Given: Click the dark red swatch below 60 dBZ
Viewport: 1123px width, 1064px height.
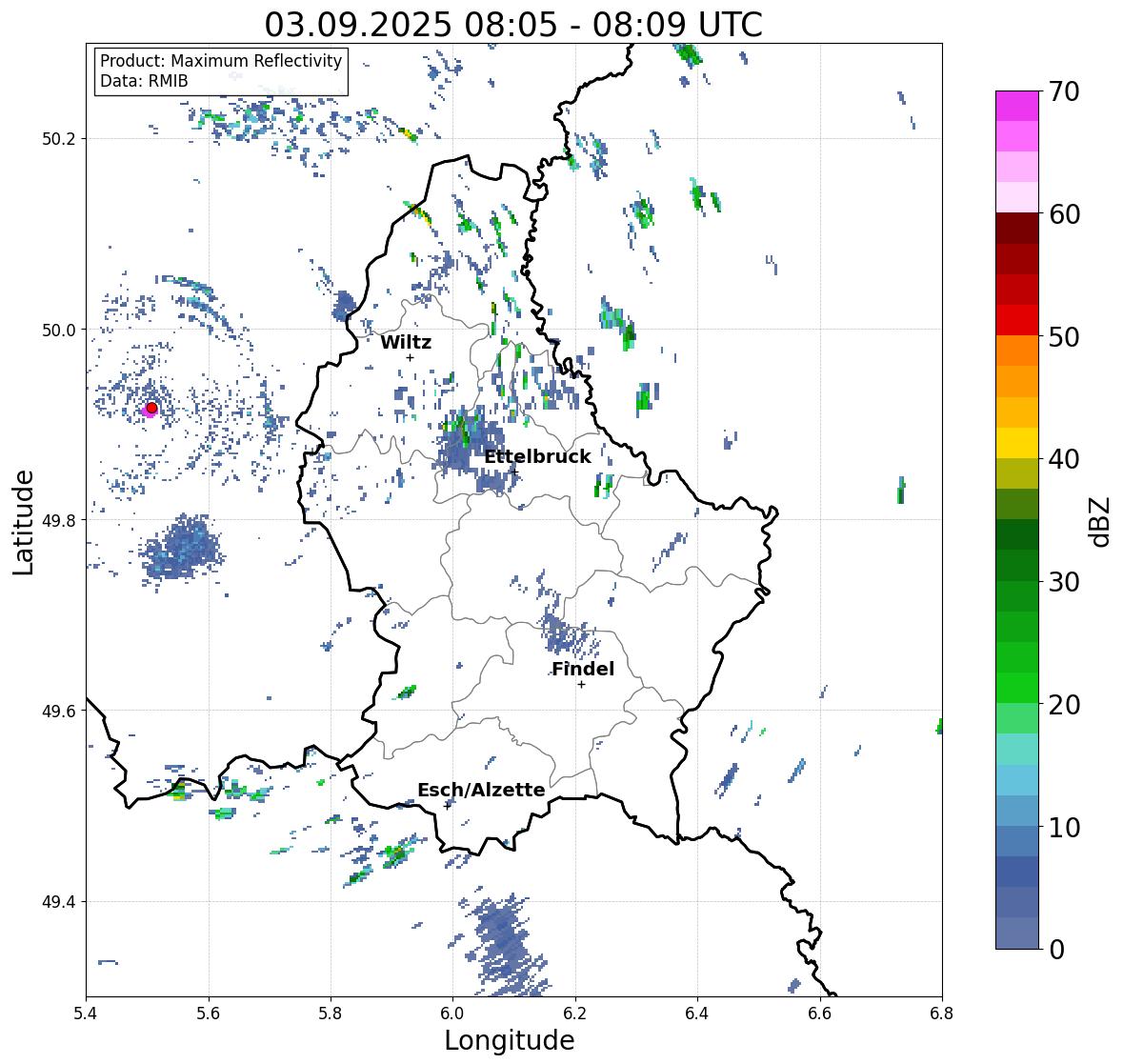Looking at the screenshot, I should point(1017,229).
